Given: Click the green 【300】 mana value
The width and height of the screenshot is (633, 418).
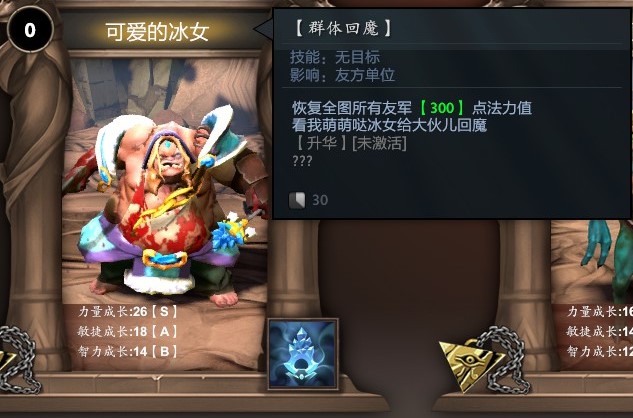Looking at the screenshot, I should click(x=442, y=108).
